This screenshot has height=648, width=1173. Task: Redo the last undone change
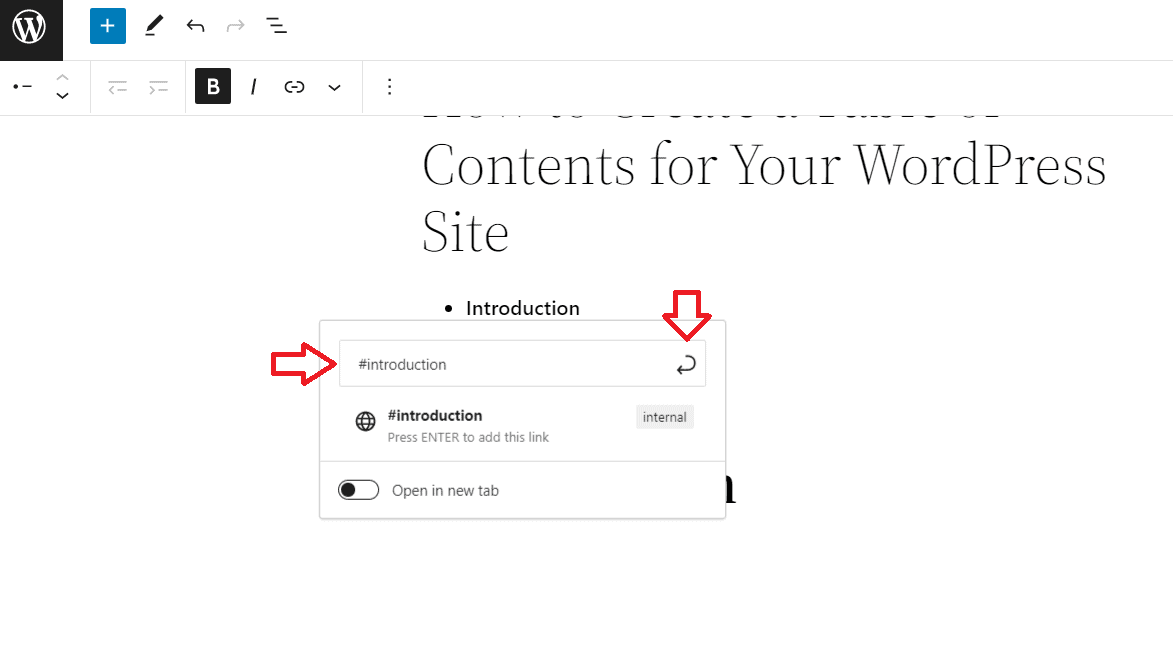click(x=236, y=26)
